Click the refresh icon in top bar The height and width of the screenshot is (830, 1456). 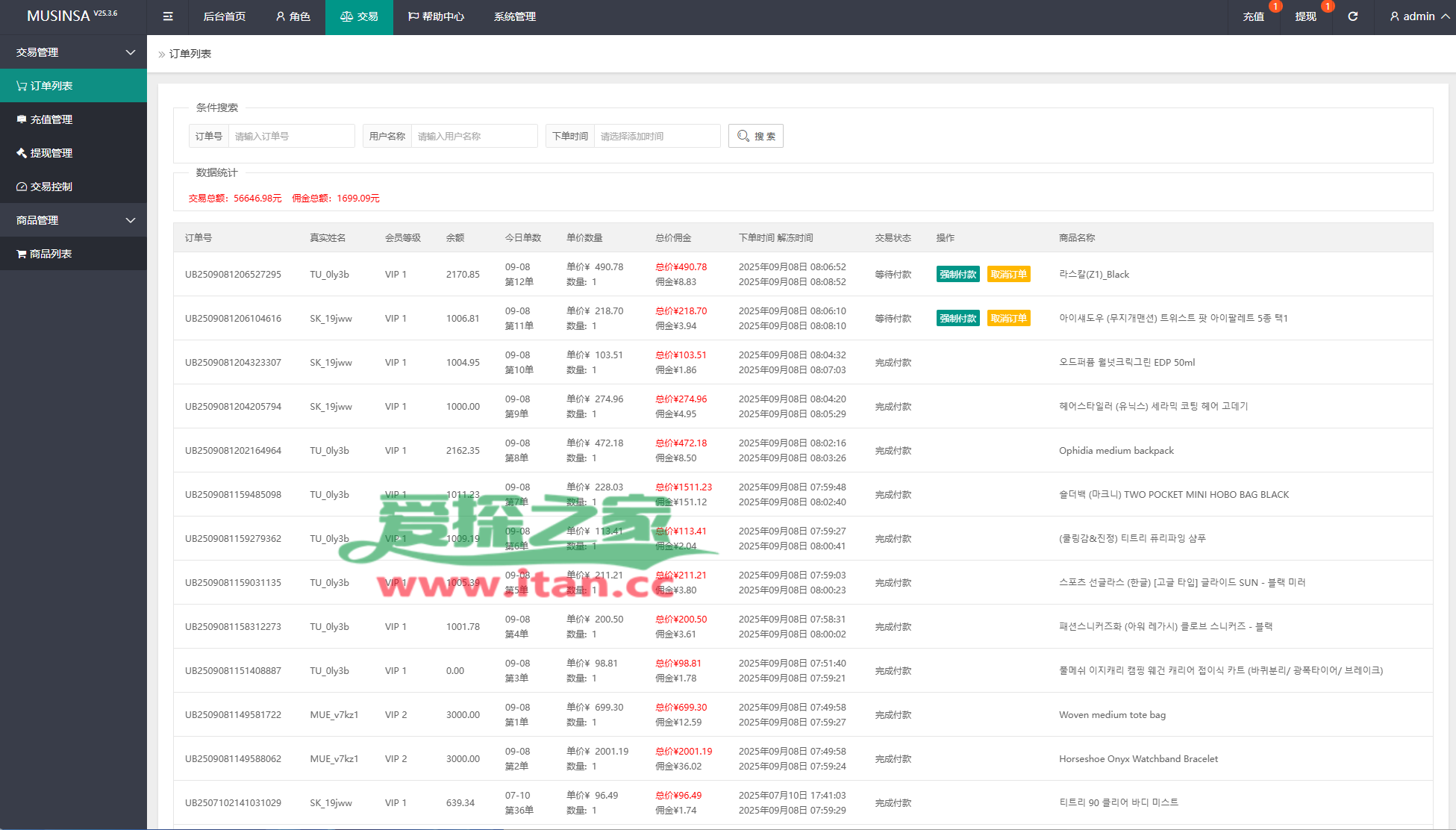pyautogui.click(x=1352, y=16)
